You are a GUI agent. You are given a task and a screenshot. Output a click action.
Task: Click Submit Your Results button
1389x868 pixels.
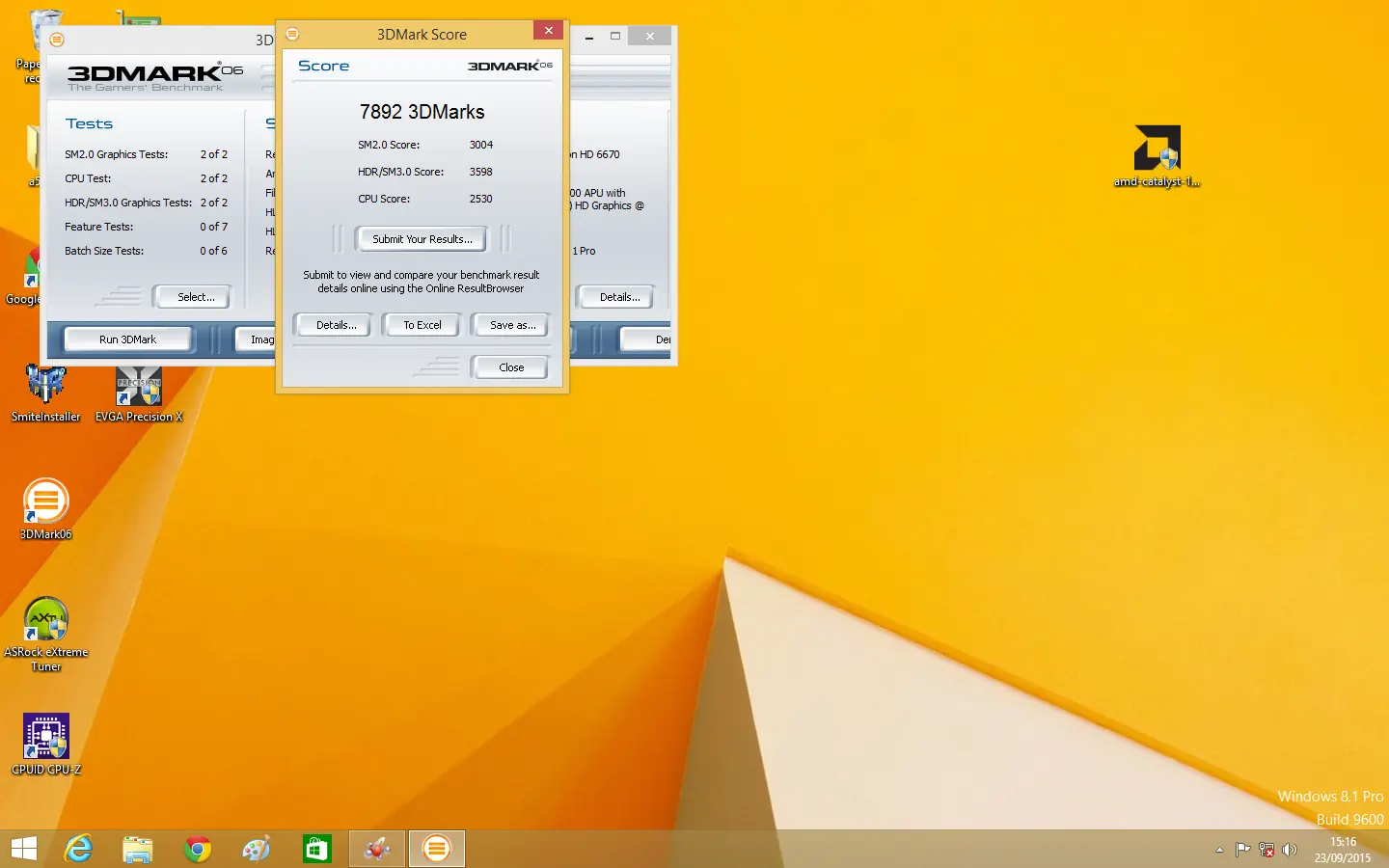422,239
